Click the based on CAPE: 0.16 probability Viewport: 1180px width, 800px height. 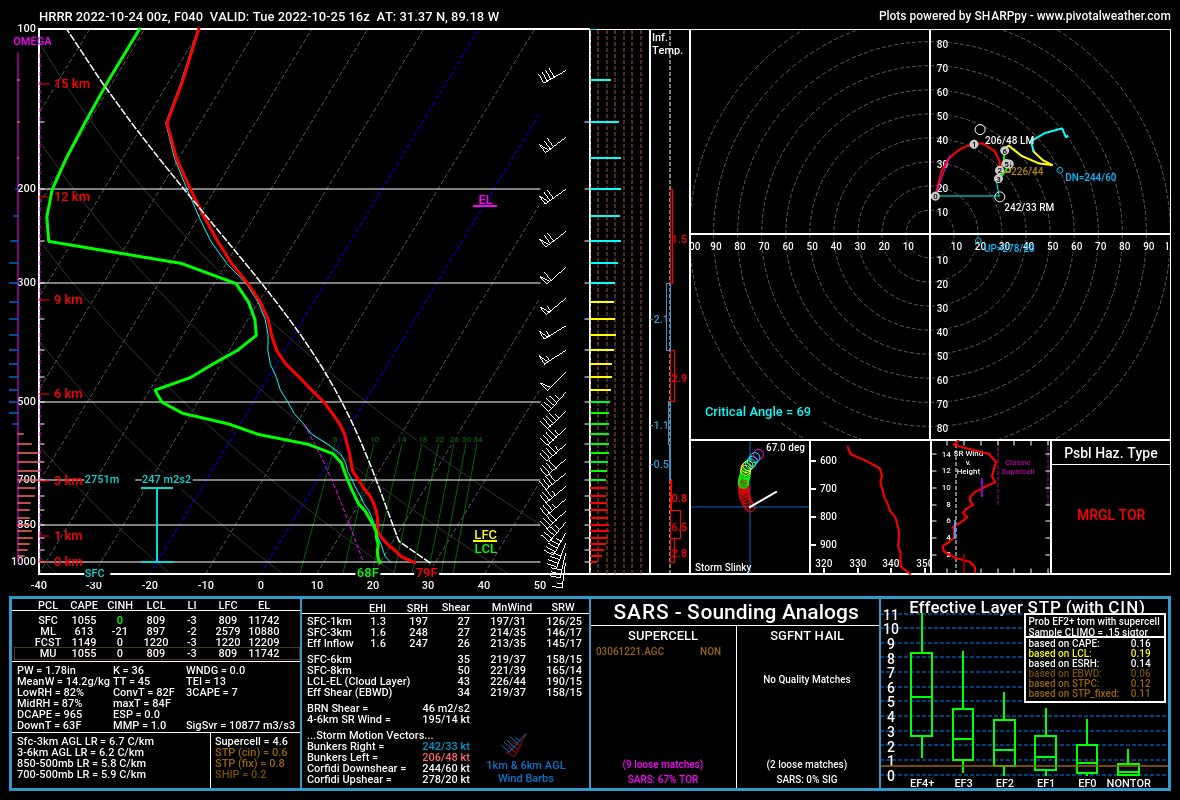1090,643
